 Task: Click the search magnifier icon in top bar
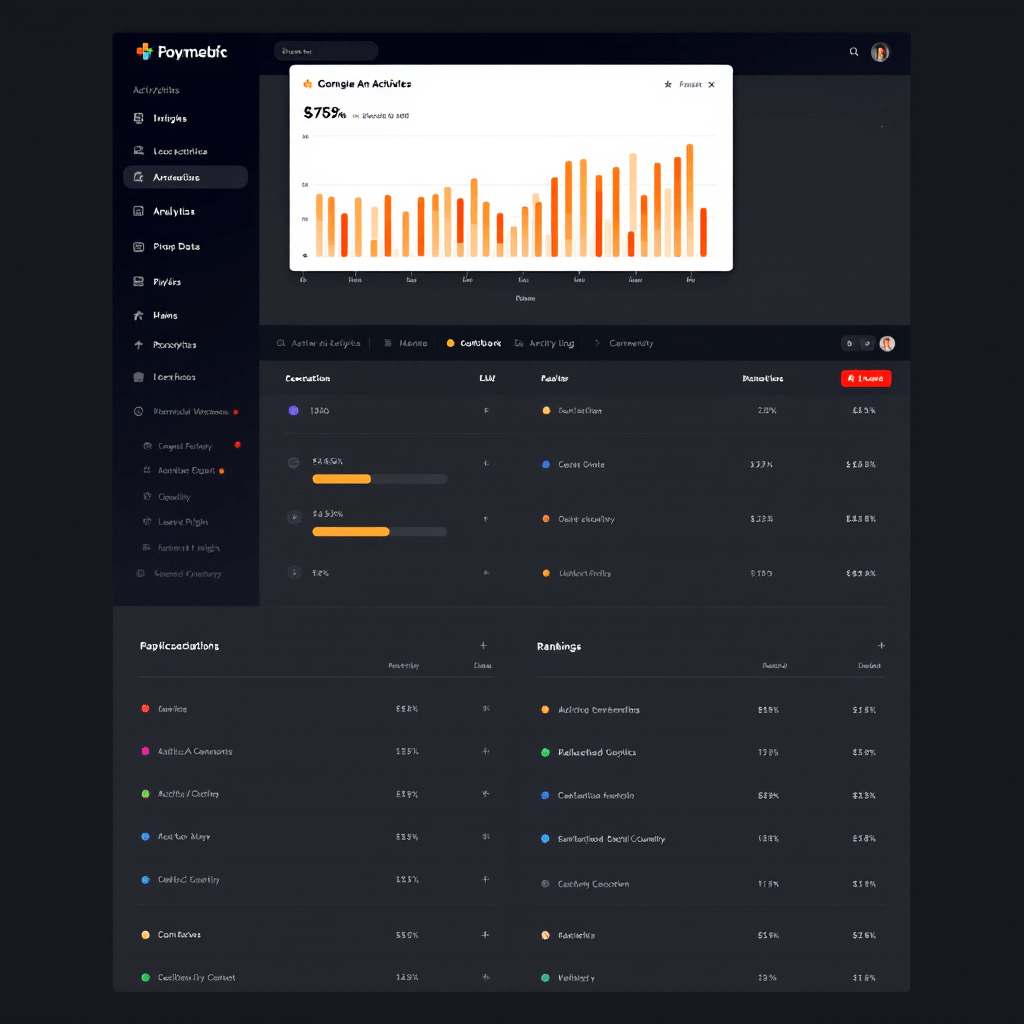click(x=854, y=52)
